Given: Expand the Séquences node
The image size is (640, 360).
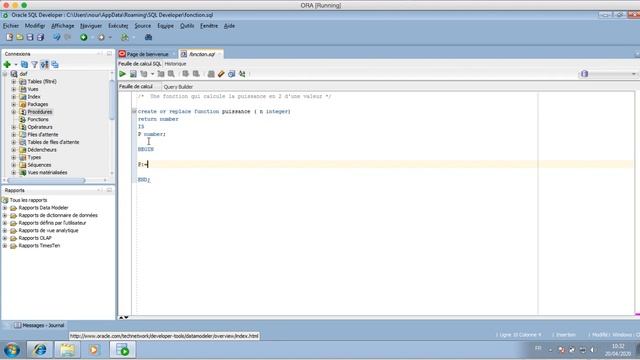Looking at the screenshot, I should point(14,165).
